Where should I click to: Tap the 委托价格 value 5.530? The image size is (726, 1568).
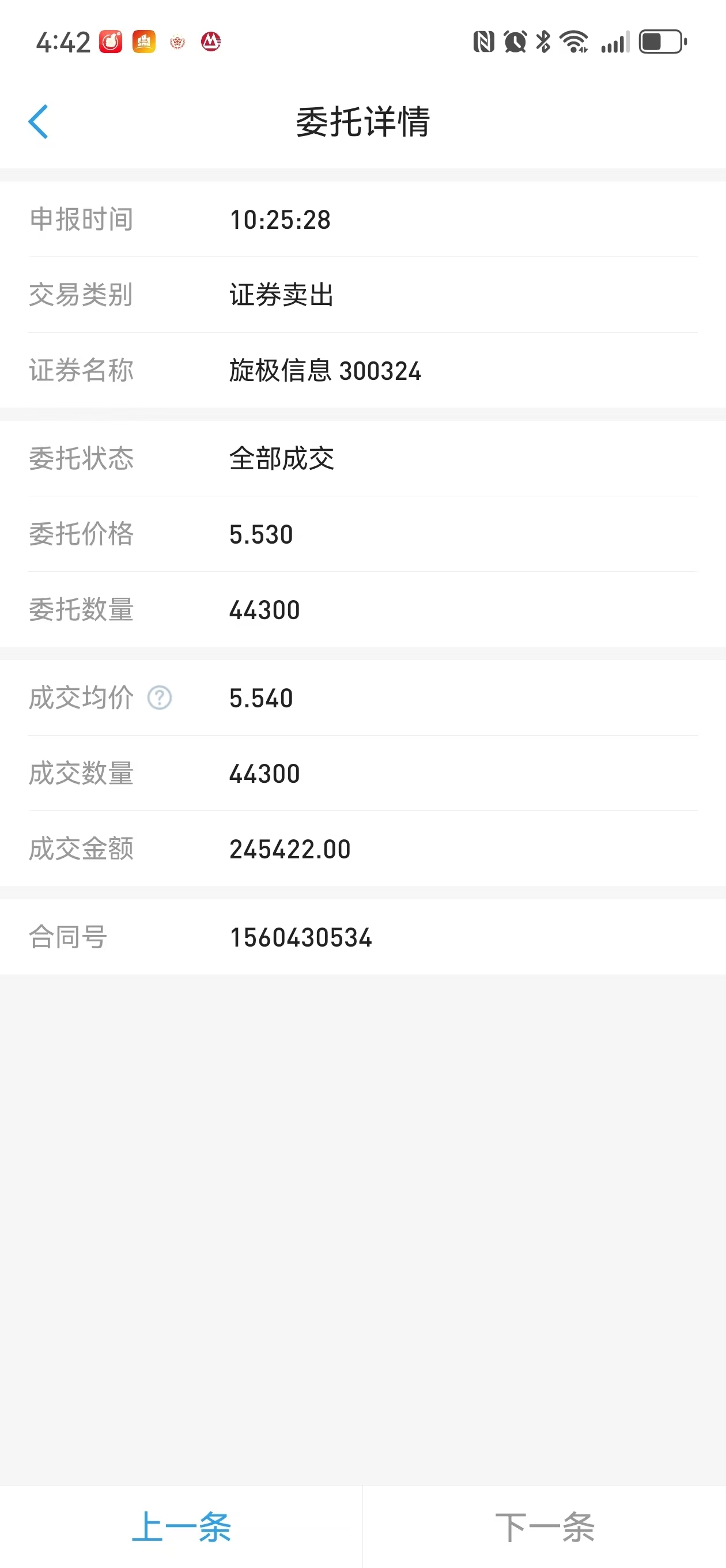(261, 534)
